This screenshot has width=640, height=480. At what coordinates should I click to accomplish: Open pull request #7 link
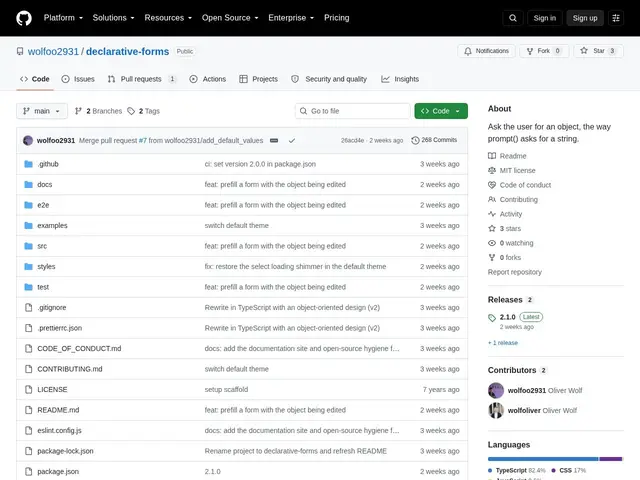142,140
